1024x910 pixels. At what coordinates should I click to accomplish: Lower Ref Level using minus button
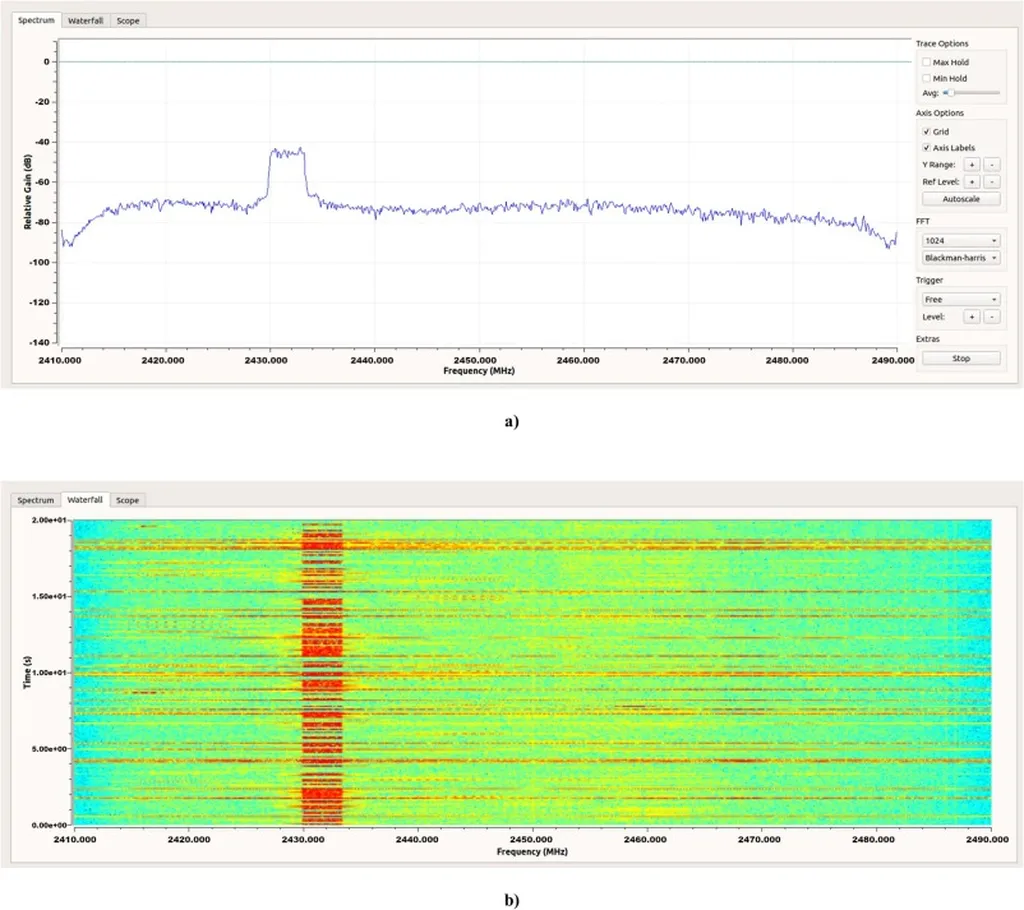(991, 182)
